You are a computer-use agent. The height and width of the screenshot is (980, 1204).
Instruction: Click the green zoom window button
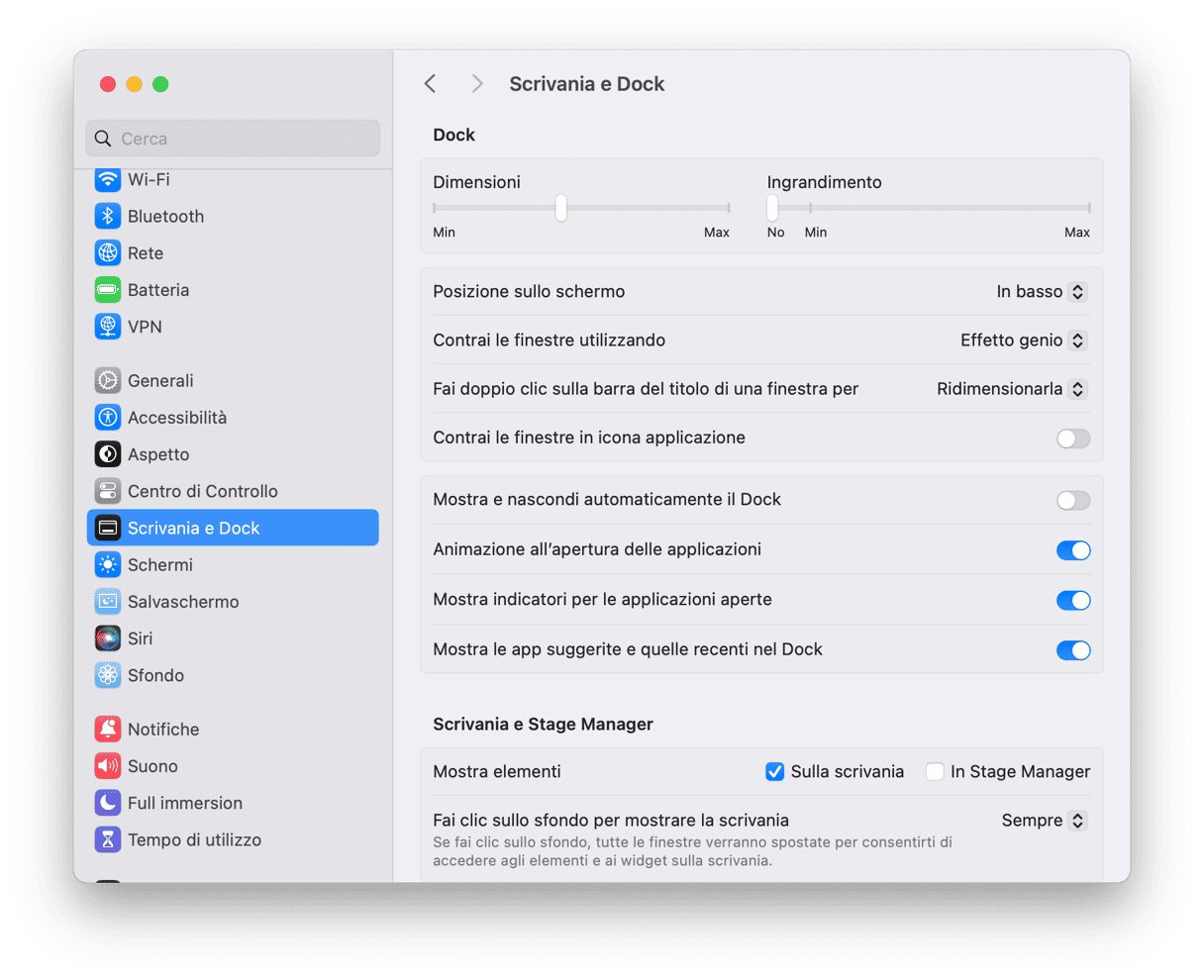[160, 84]
